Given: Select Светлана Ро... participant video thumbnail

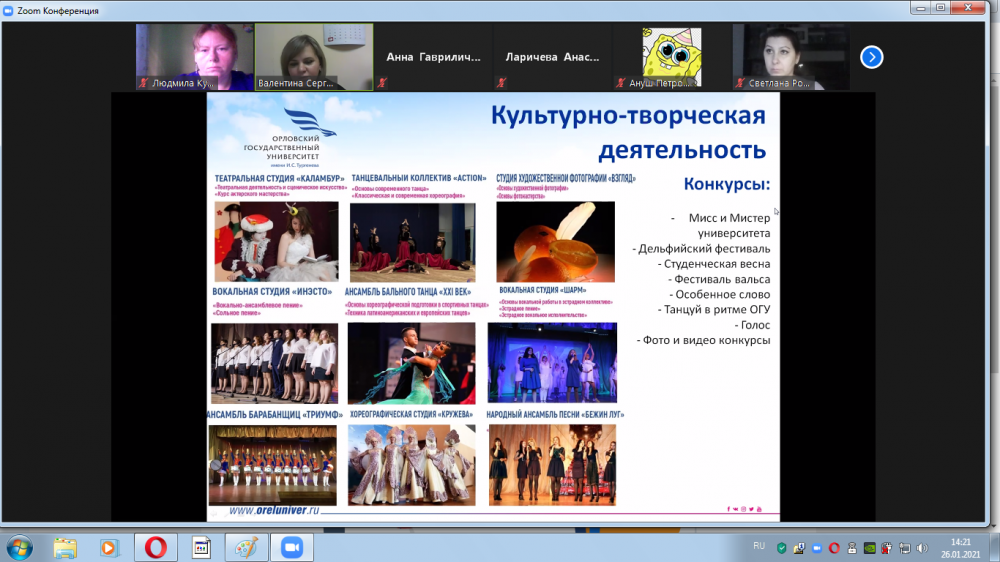Looking at the screenshot, I should pos(791,57).
